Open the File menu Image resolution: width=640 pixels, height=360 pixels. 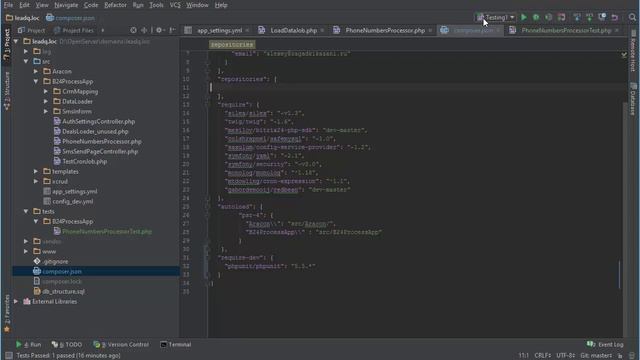[x=8, y=5]
